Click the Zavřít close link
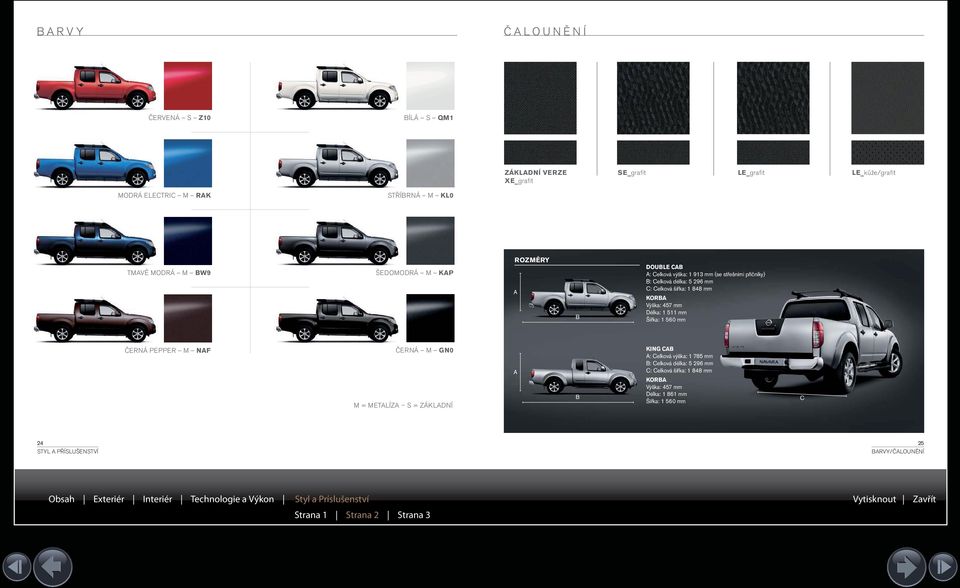The width and height of the screenshot is (960, 588). coord(924,499)
